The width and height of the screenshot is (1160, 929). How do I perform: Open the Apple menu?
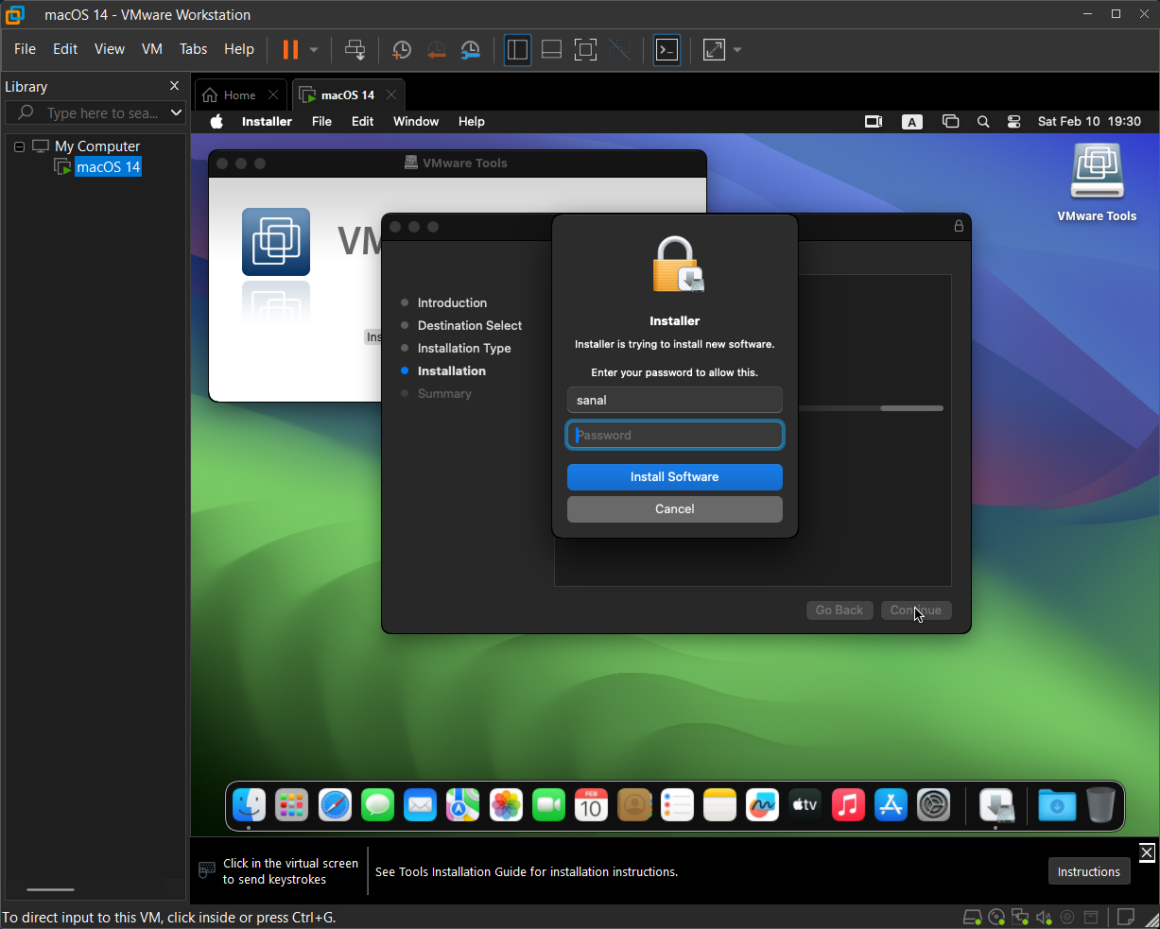pos(217,121)
